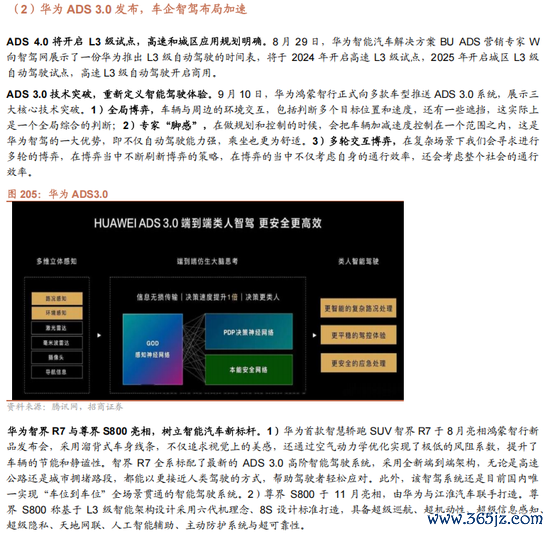Click the bold phrase 专家“脚感”
This screenshot has width=550, height=534.
(x=168, y=125)
